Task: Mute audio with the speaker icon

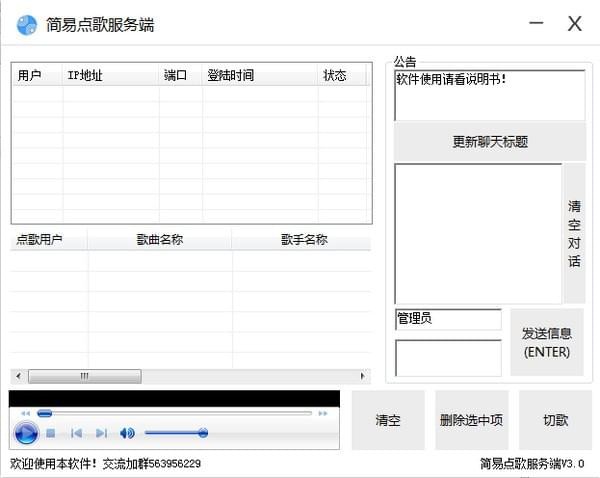Action: tap(127, 433)
